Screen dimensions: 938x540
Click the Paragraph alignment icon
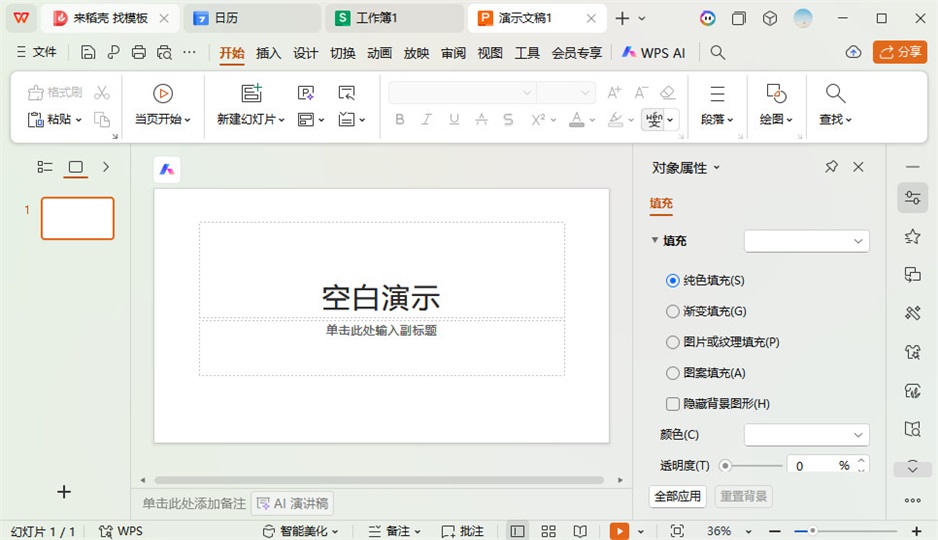click(717, 93)
